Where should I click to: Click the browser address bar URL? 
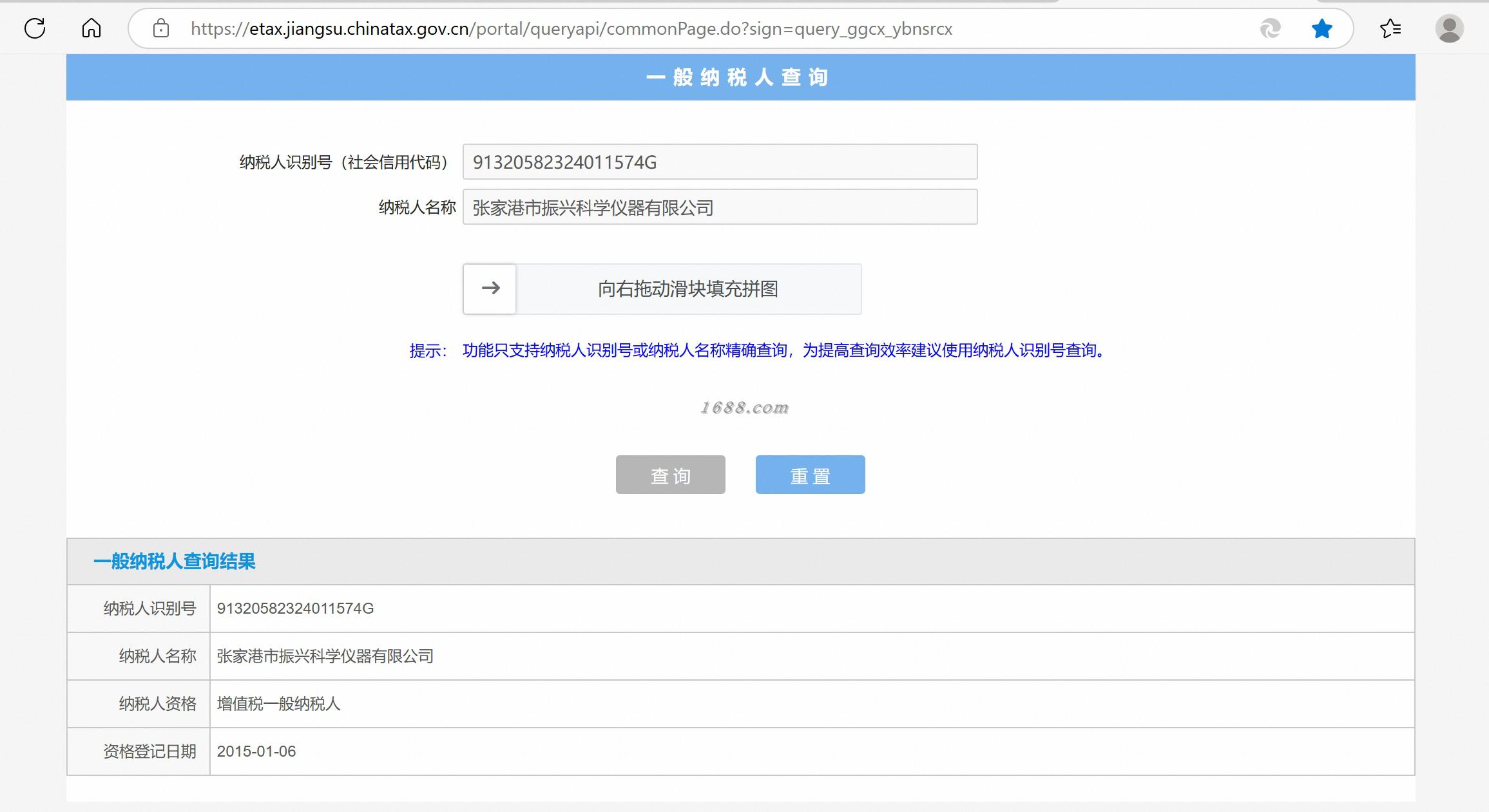(571, 29)
